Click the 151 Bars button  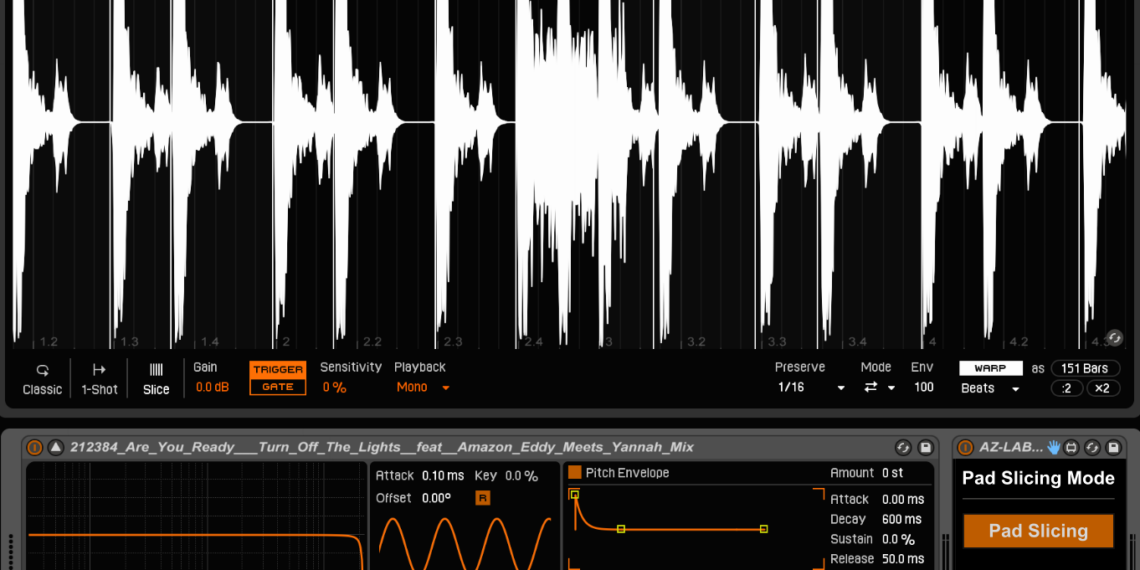pyautogui.click(x=1085, y=369)
